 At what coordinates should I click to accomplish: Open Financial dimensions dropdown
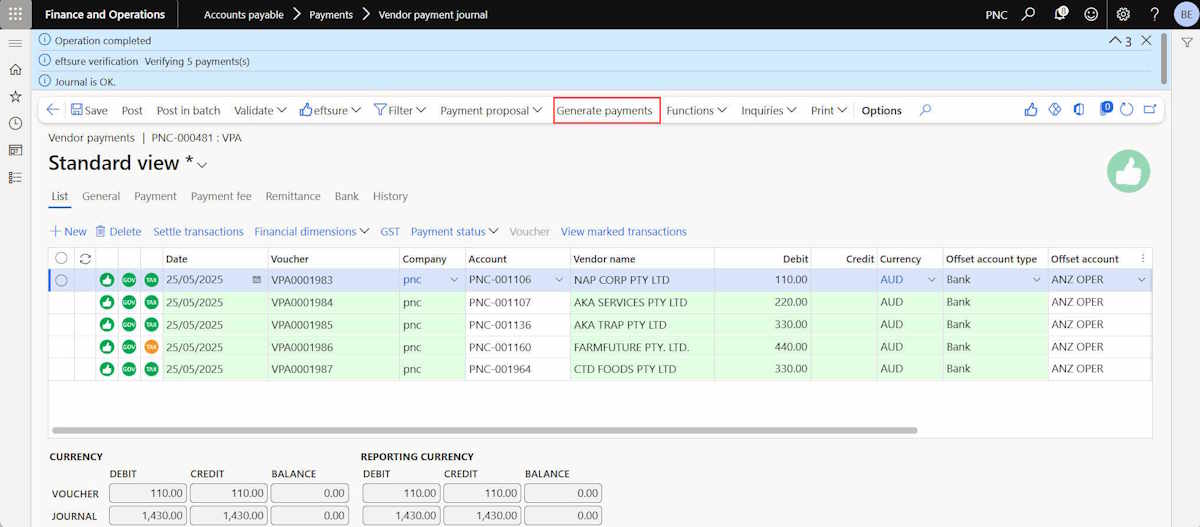click(x=312, y=231)
